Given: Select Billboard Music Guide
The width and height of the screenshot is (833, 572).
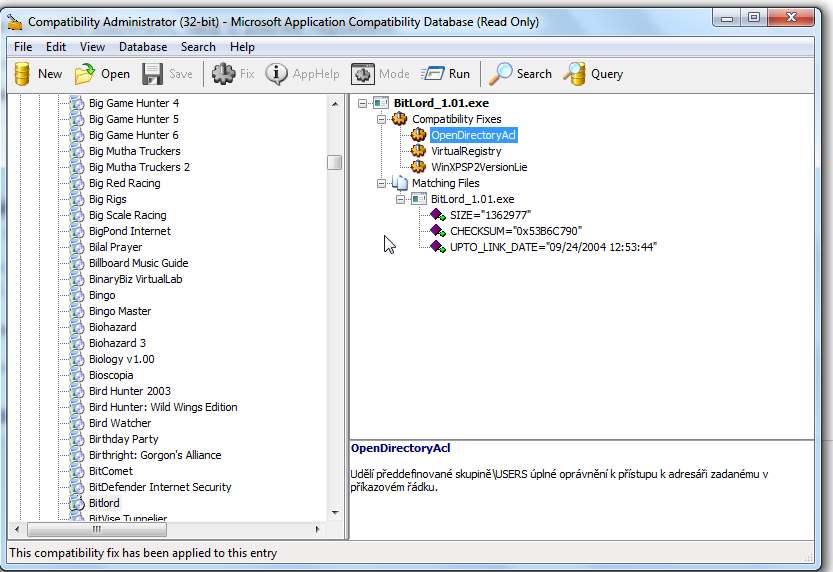Looking at the screenshot, I should pyautogui.click(x=138, y=263).
